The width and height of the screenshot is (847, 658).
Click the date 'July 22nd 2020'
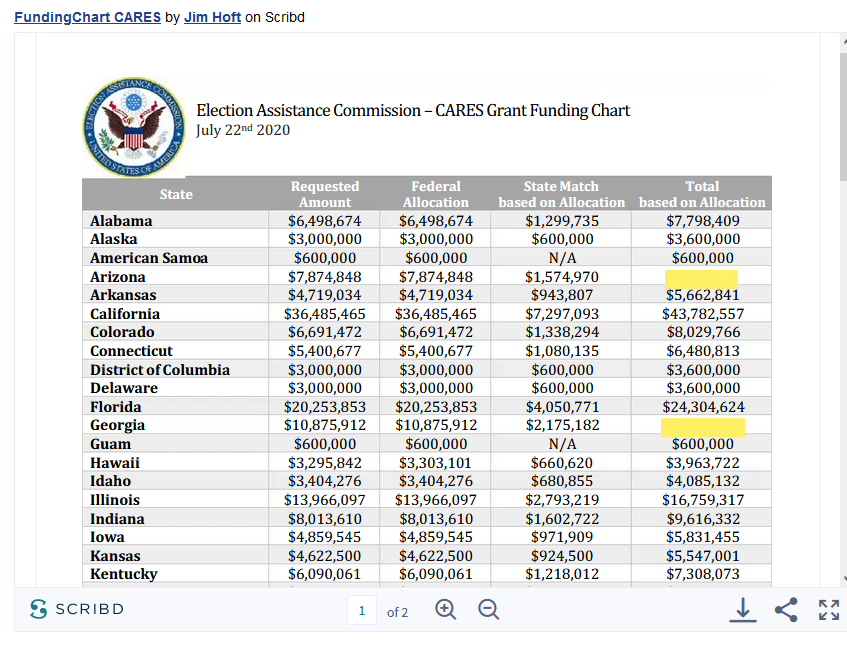click(243, 130)
